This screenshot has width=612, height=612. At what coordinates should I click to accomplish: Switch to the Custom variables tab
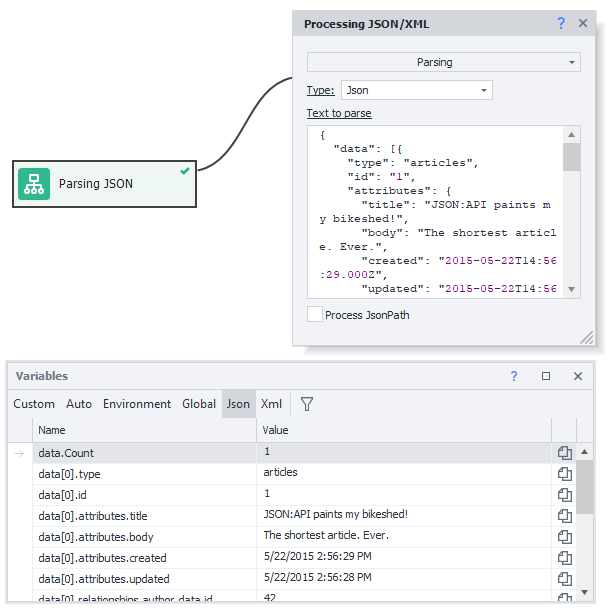click(x=34, y=404)
